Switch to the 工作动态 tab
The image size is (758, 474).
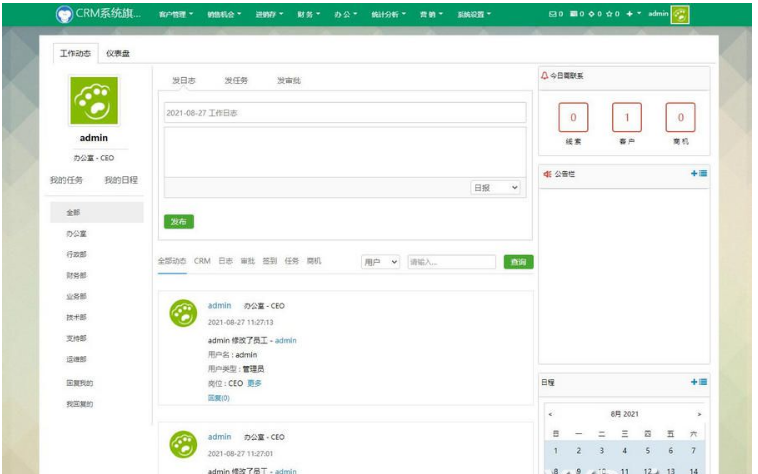(x=75, y=53)
